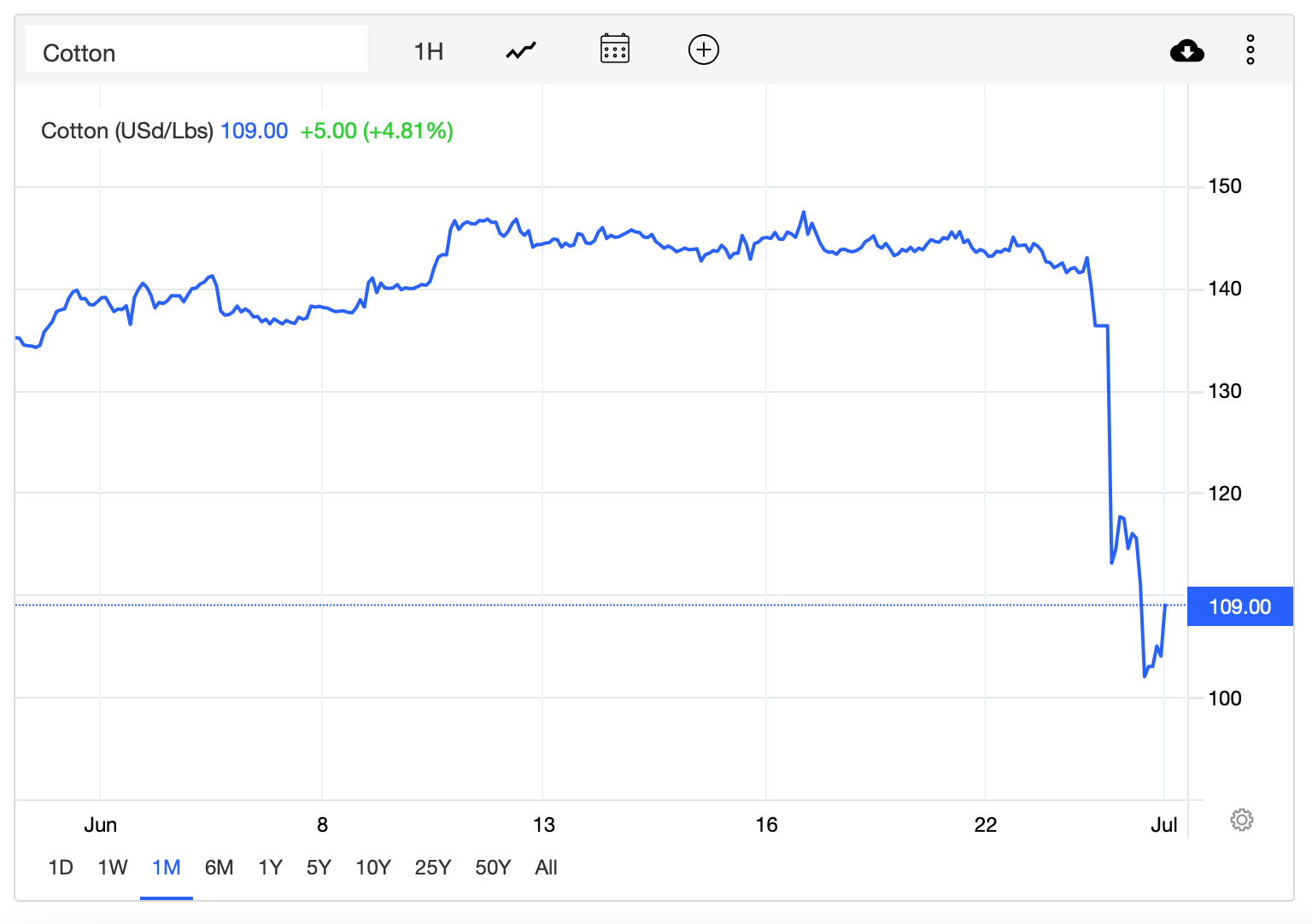Image resolution: width=1312 pixels, height=924 pixels.
Task: Click the Jun date axis label
Action: click(x=100, y=825)
